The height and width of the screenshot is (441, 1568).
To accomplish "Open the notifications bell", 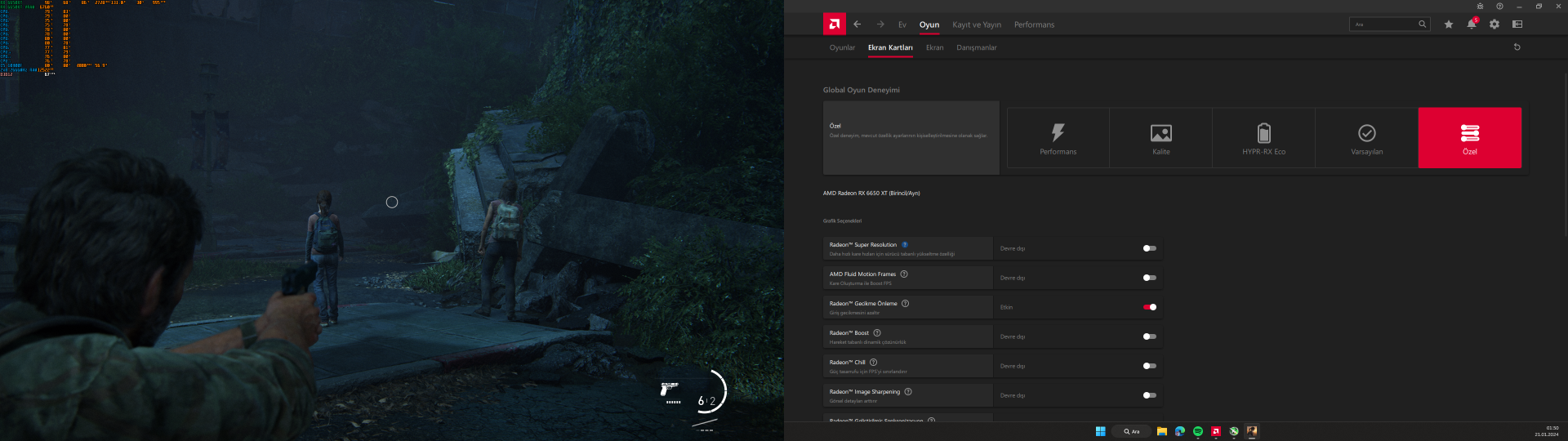I will pos(1472,24).
